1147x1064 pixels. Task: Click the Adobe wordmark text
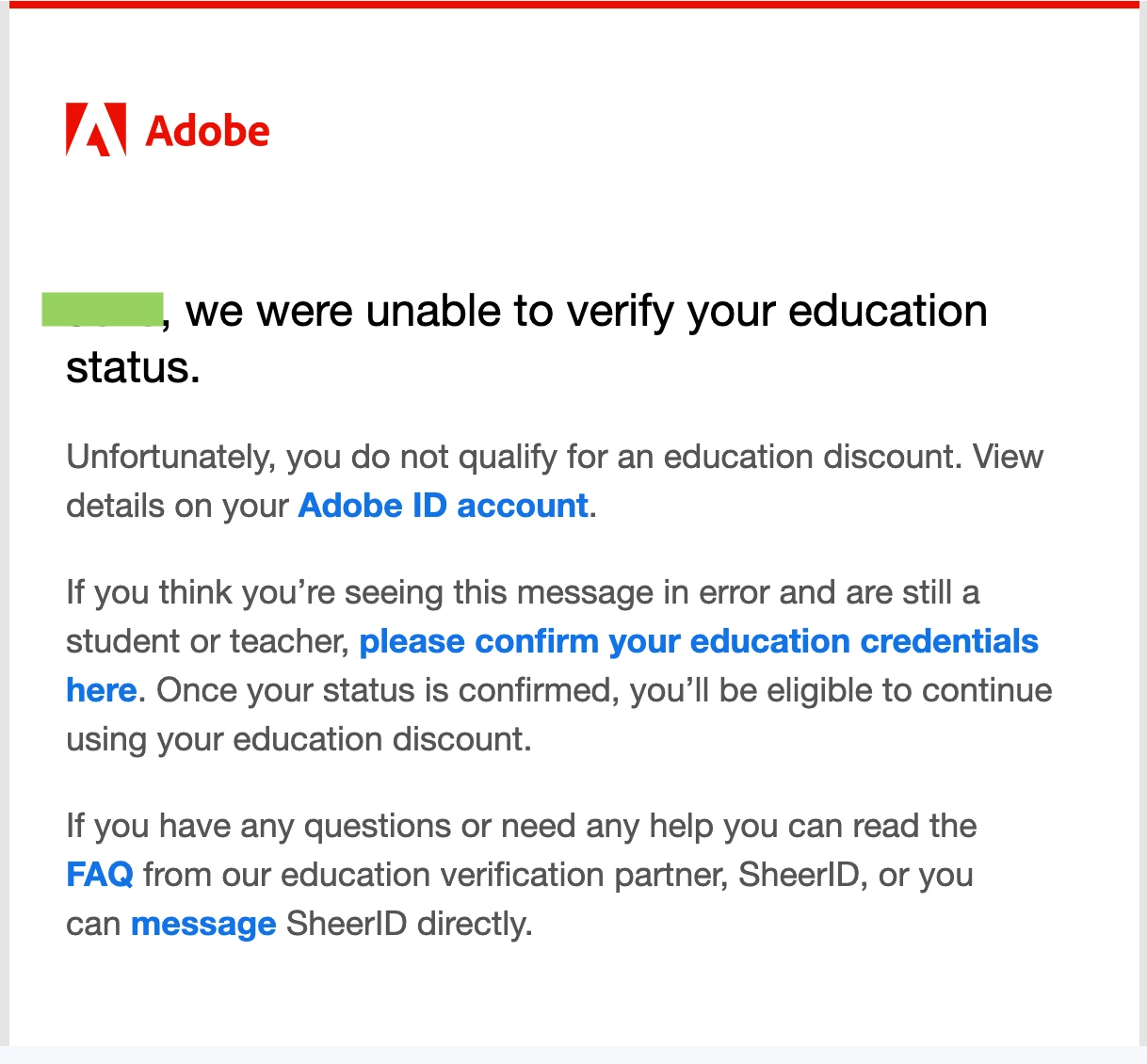click(x=207, y=131)
